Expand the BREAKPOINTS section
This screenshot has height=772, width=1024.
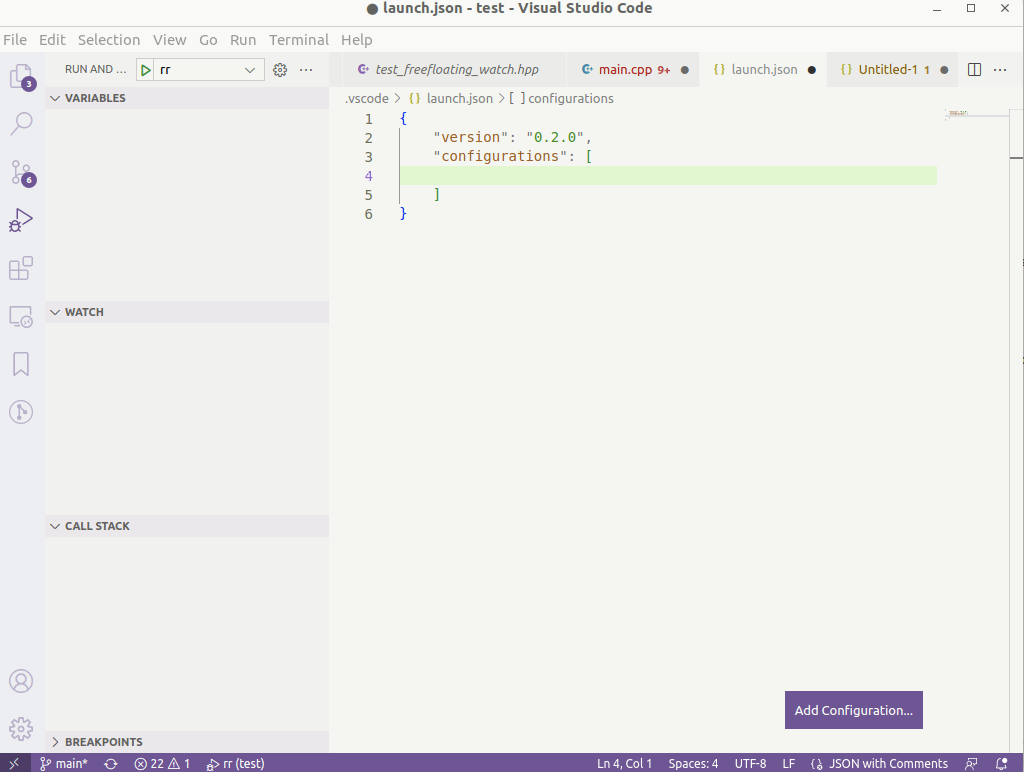[x=103, y=742]
